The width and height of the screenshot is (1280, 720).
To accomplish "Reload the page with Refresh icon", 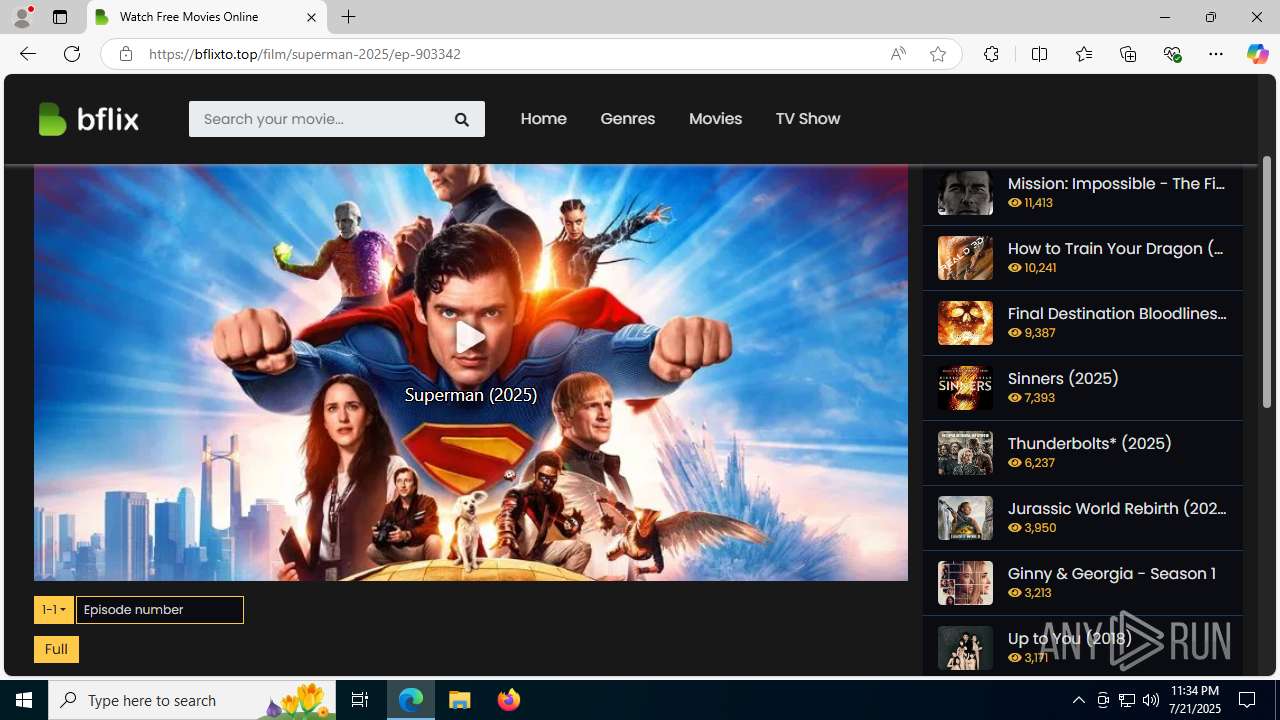I will click(72, 54).
